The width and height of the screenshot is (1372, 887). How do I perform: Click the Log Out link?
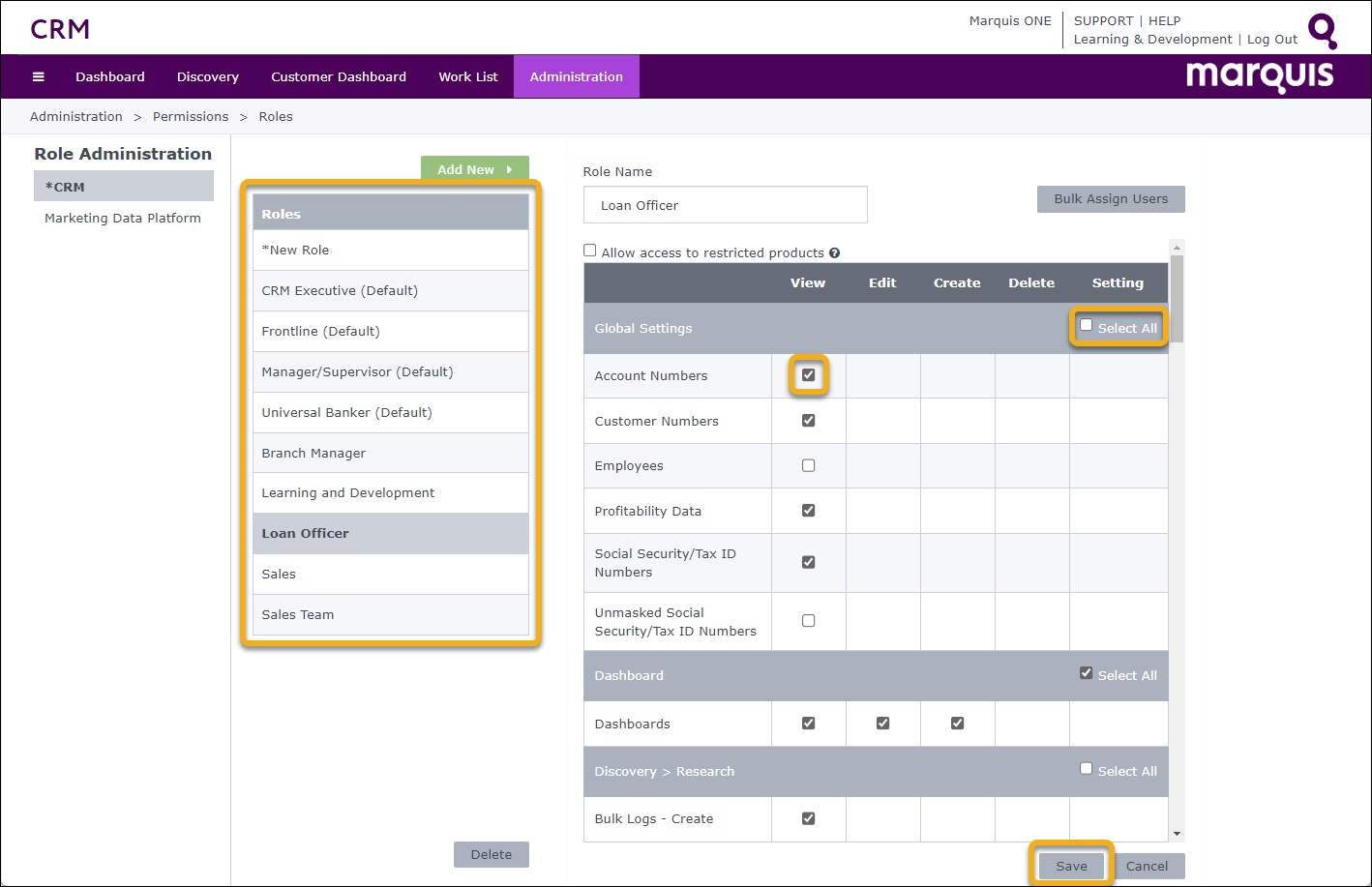click(x=1272, y=40)
